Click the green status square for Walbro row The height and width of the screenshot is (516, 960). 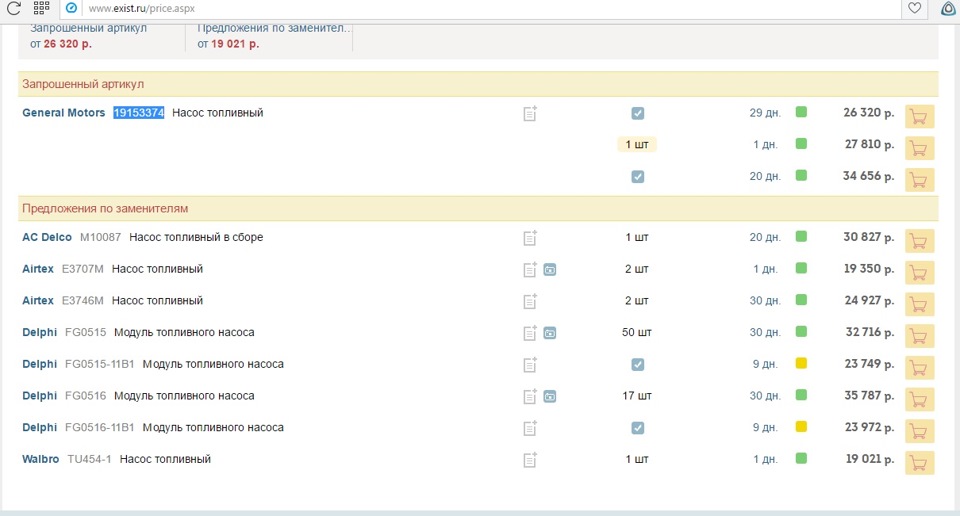coord(801,458)
